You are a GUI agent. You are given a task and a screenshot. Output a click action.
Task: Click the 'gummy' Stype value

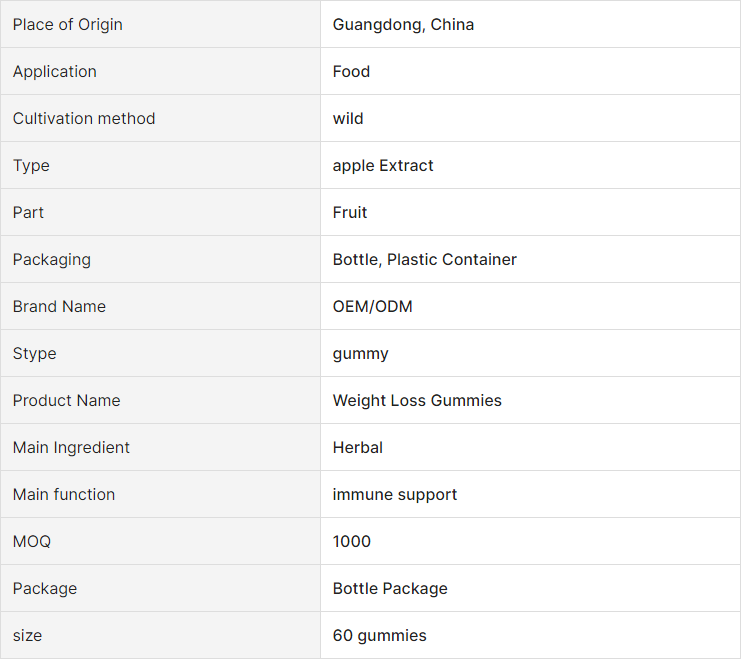361,354
